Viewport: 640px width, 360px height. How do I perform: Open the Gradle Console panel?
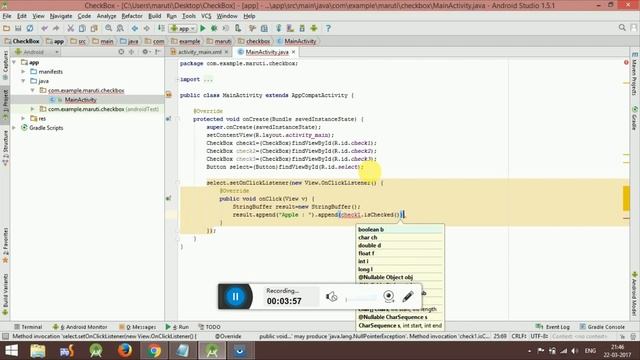(602, 327)
